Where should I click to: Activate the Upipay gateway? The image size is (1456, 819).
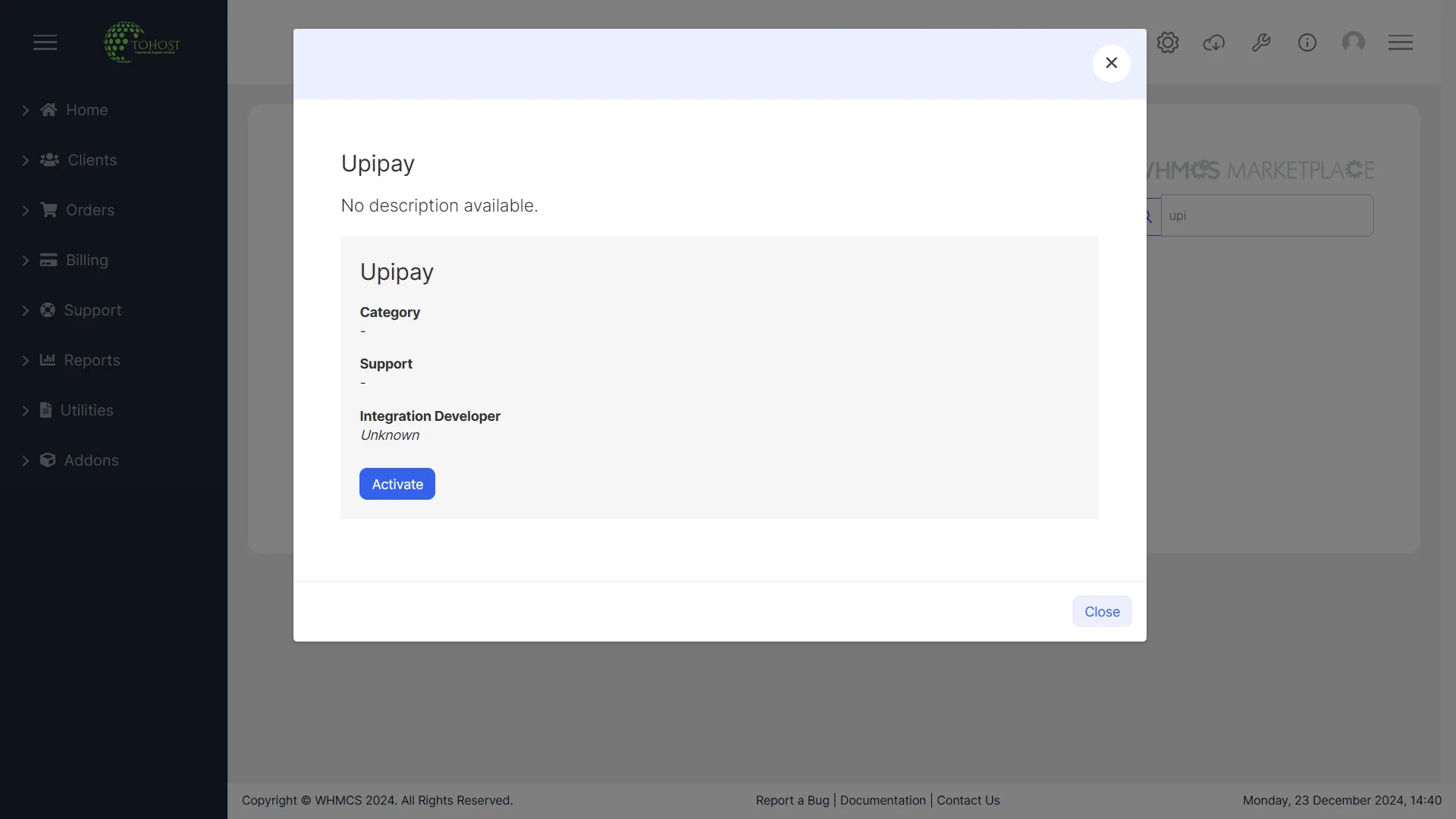point(397,484)
